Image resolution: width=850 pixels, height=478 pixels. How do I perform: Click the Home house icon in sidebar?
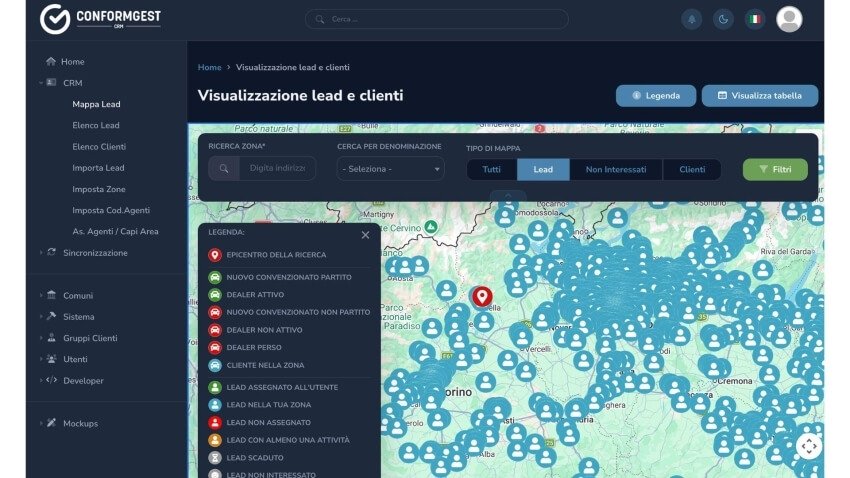[x=51, y=61]
